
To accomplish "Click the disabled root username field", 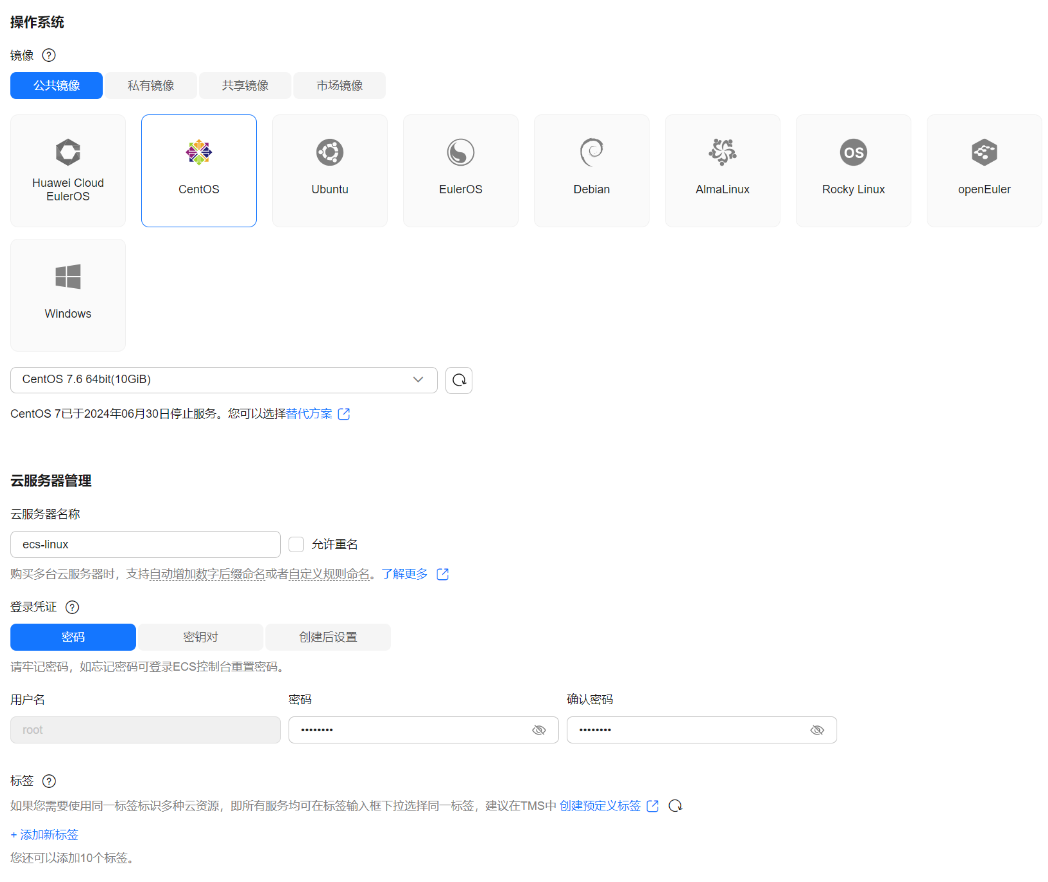I will 145,730.
